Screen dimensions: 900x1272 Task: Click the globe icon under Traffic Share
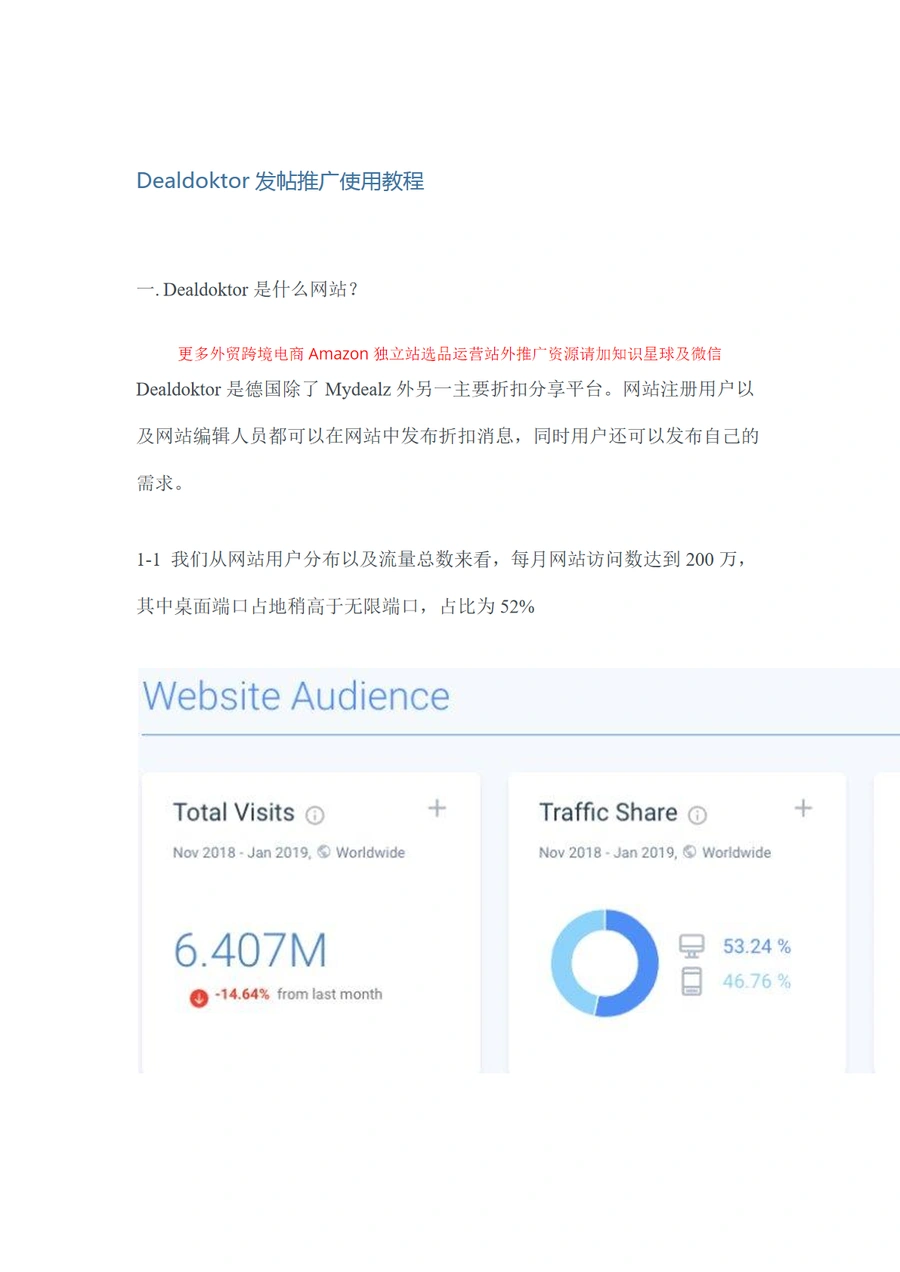click(690, 853)
